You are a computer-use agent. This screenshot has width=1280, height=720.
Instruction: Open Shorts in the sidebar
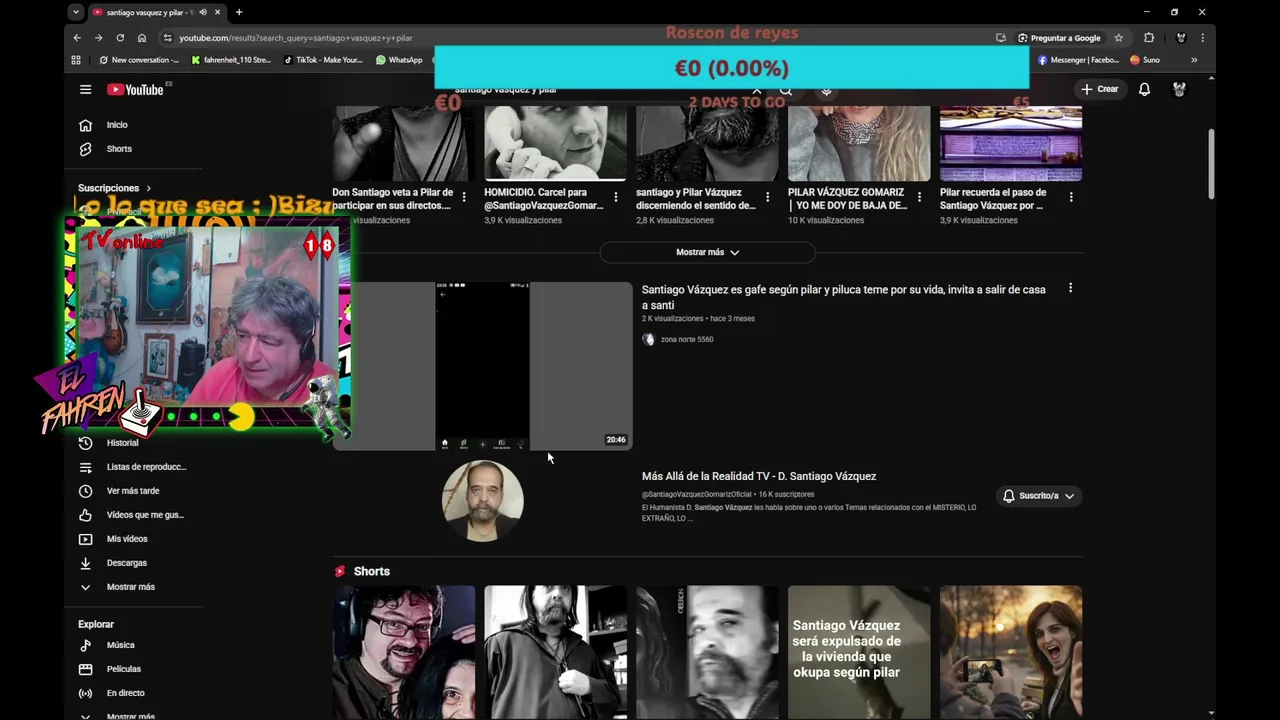119,149
